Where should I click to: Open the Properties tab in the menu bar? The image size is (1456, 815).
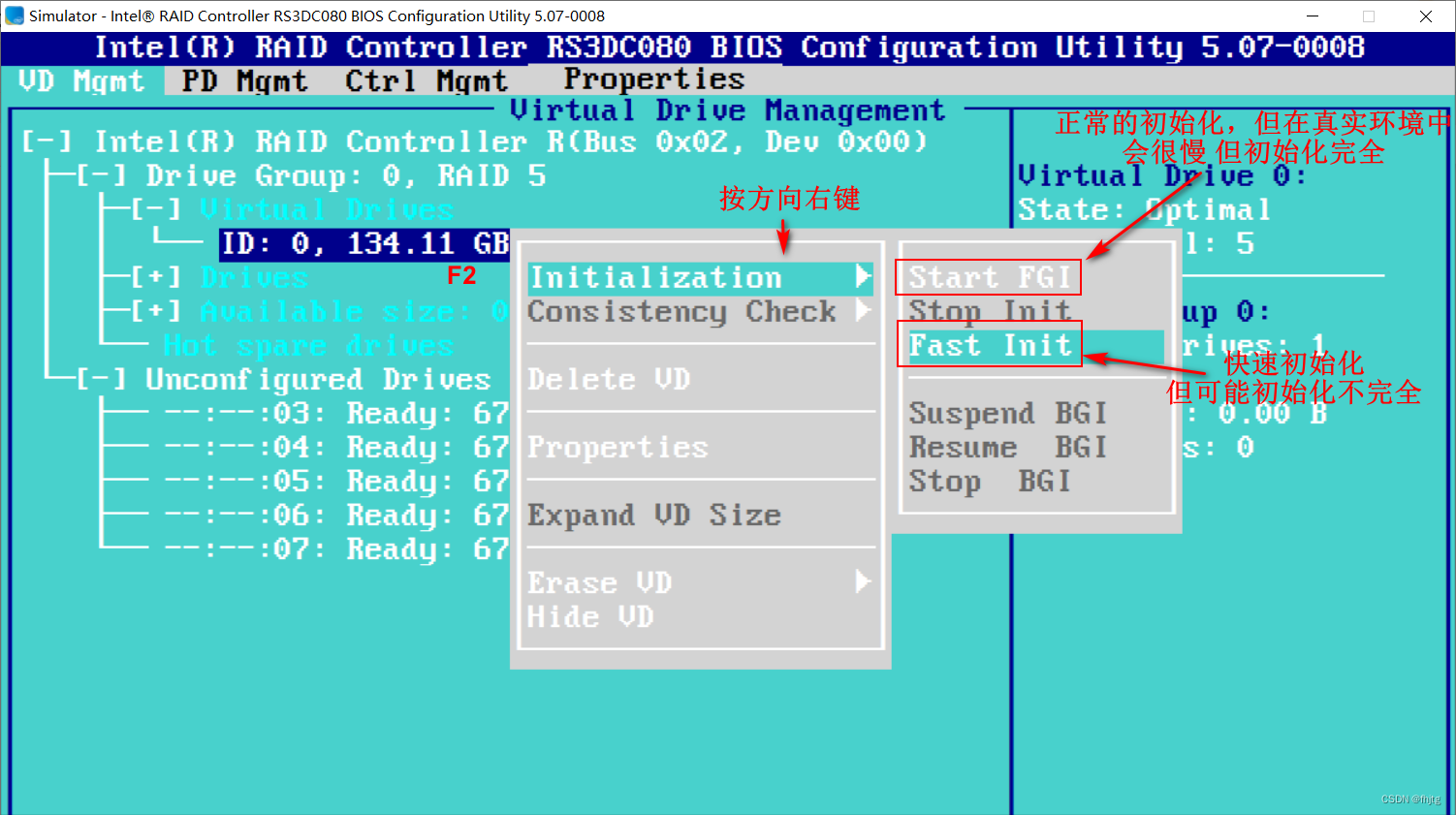(654, 78)
